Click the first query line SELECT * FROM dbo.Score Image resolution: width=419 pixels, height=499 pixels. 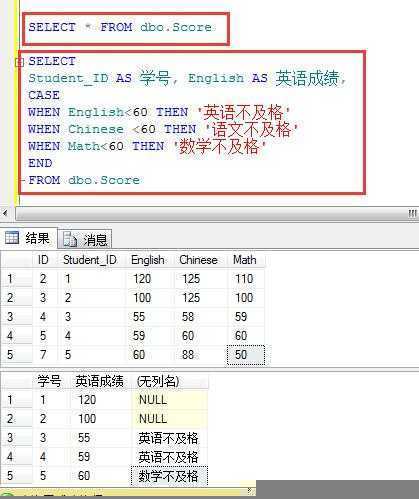(120, 27)
